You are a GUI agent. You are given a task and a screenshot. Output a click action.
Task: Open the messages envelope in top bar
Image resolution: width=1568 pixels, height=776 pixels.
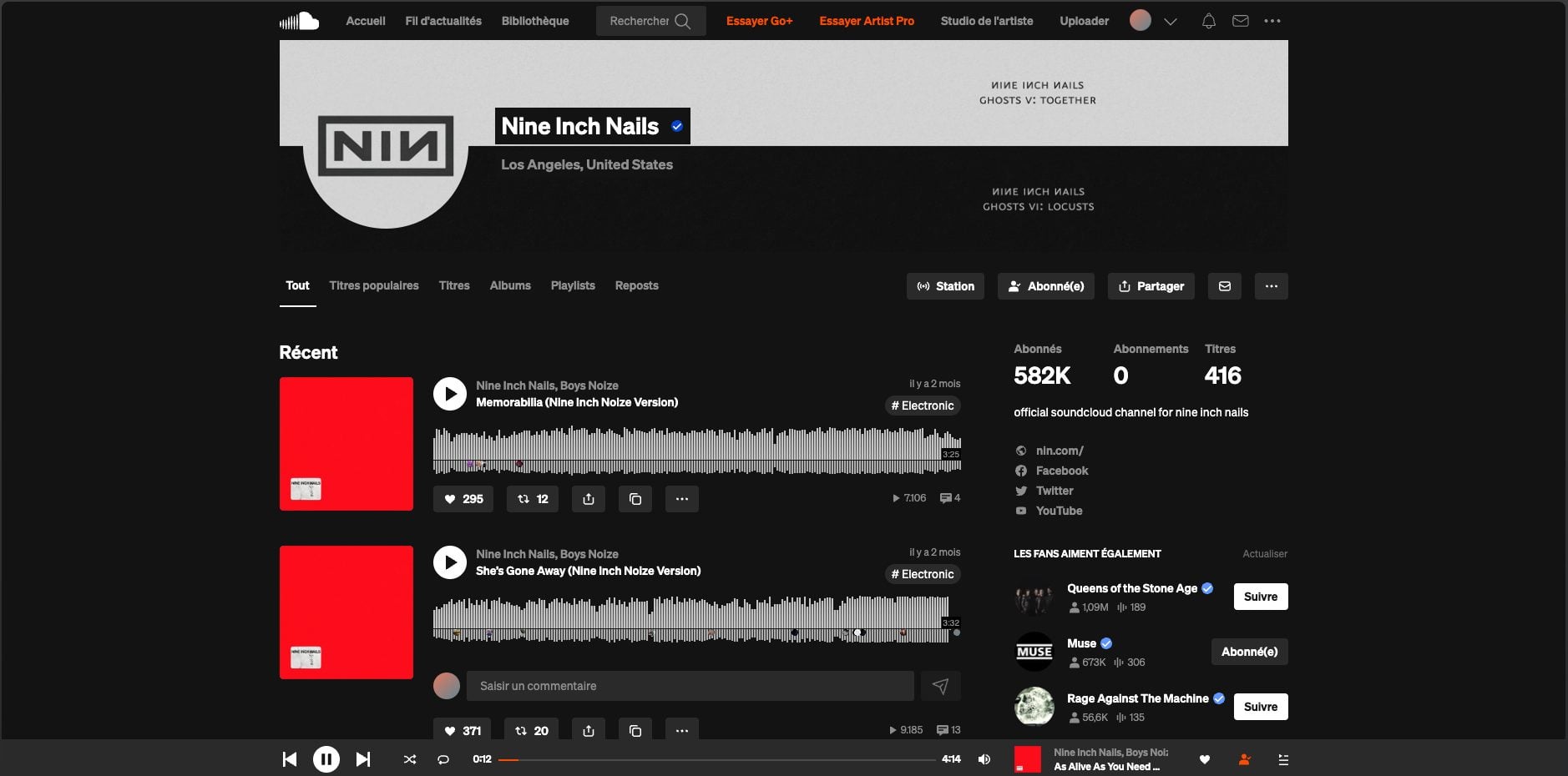click(1241, 21)
